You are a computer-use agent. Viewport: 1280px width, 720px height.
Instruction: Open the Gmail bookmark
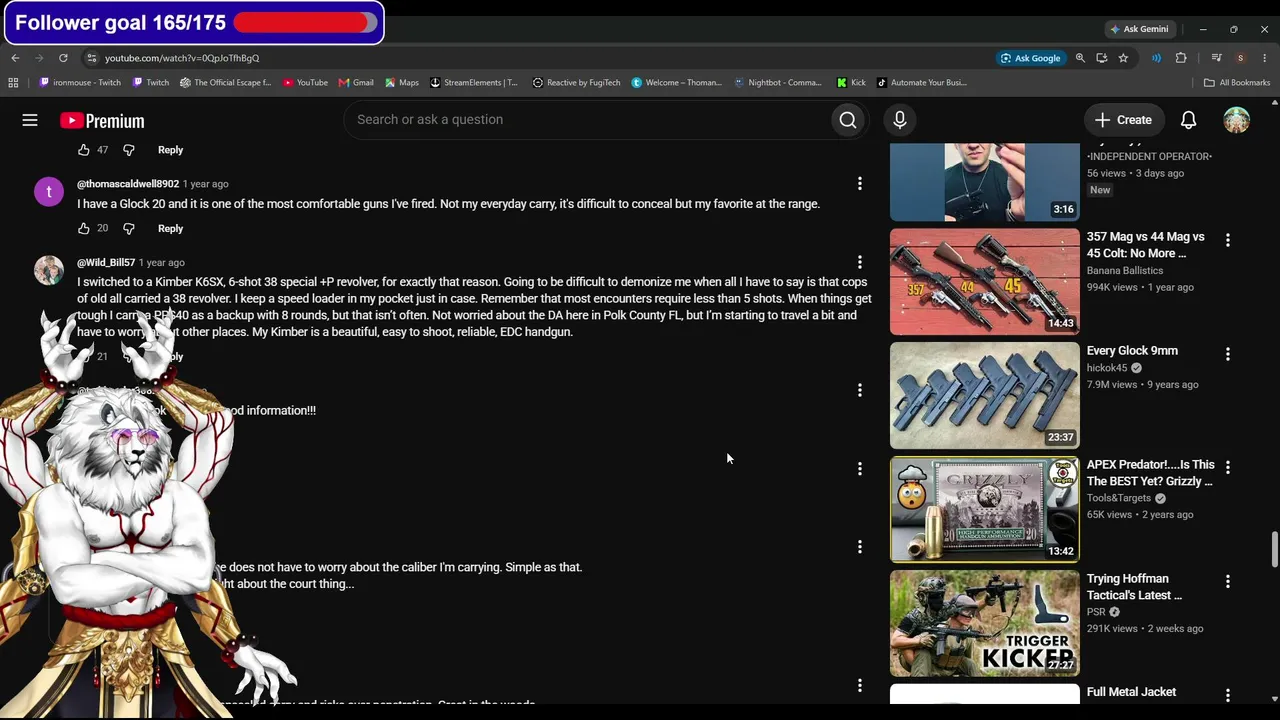[x=356, y=83]
